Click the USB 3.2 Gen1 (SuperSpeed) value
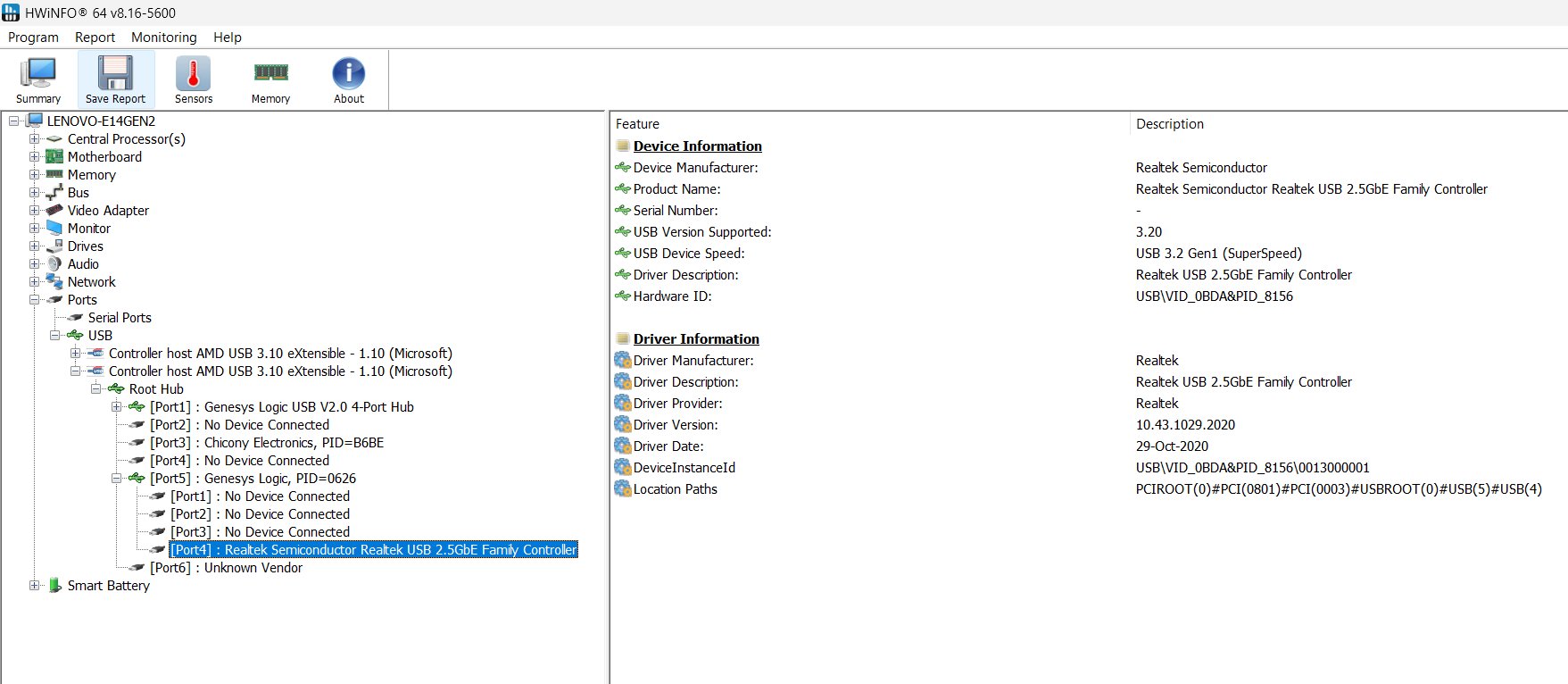Image resolution: width=1568 pixels, height=684 pixels. (x=1218, y=254)
